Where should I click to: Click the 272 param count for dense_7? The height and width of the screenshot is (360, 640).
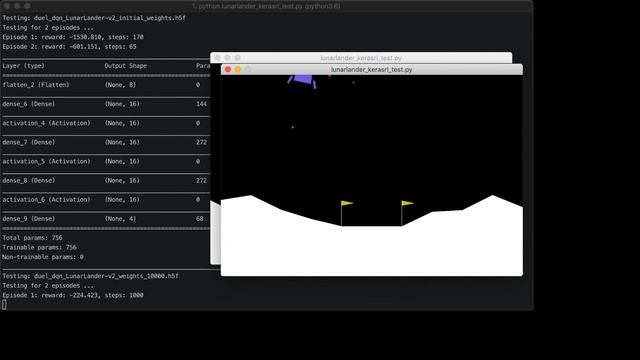(x=201, y=142)
